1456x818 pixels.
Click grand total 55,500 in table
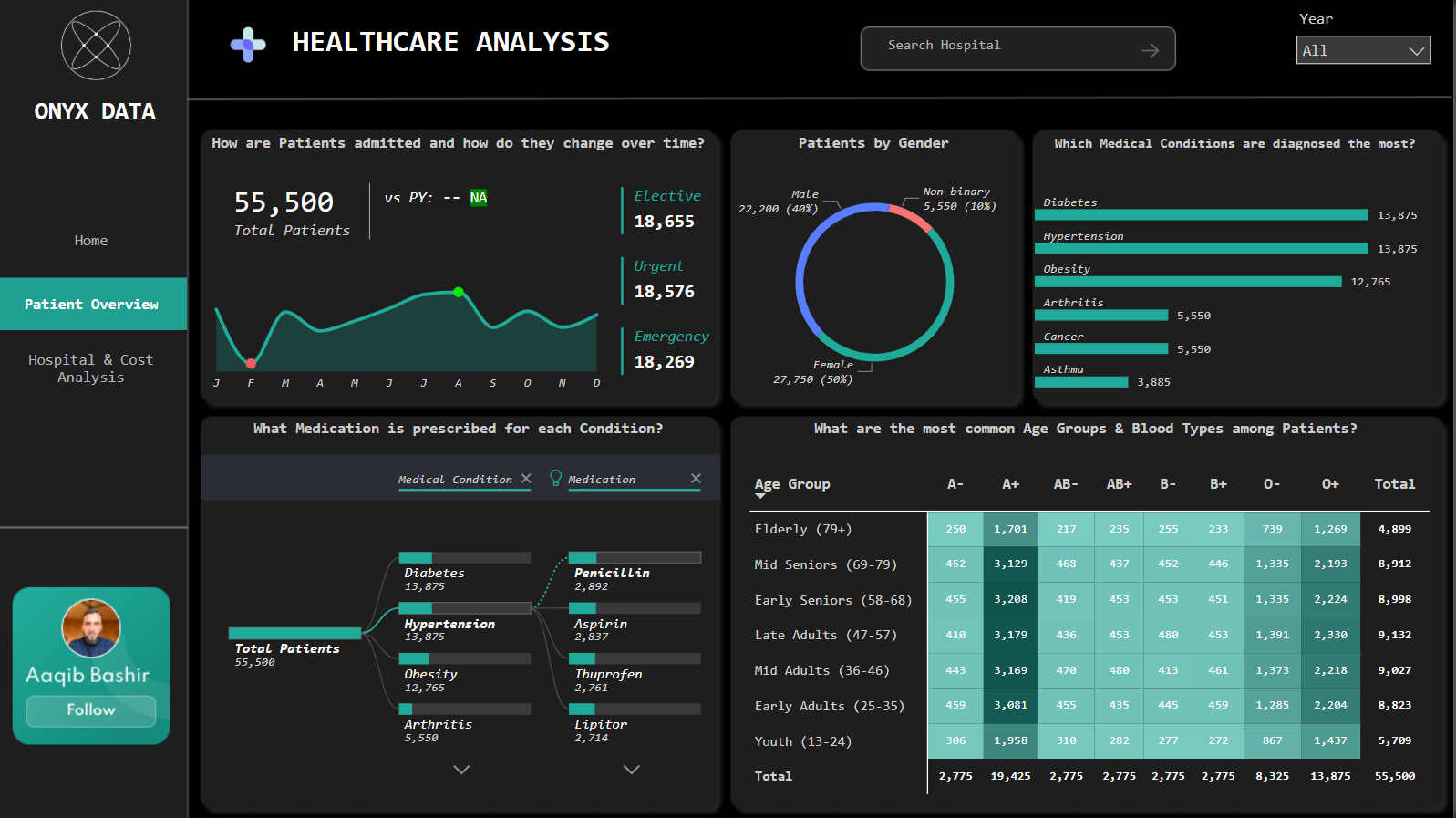coord(1395,776)
